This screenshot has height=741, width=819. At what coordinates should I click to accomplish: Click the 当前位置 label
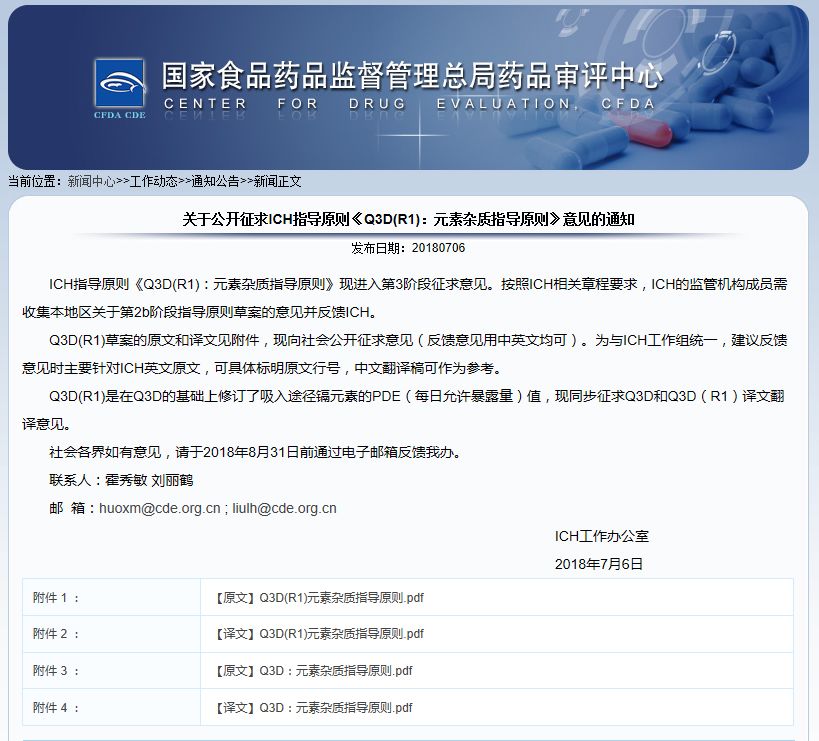(x=34, y=181)
